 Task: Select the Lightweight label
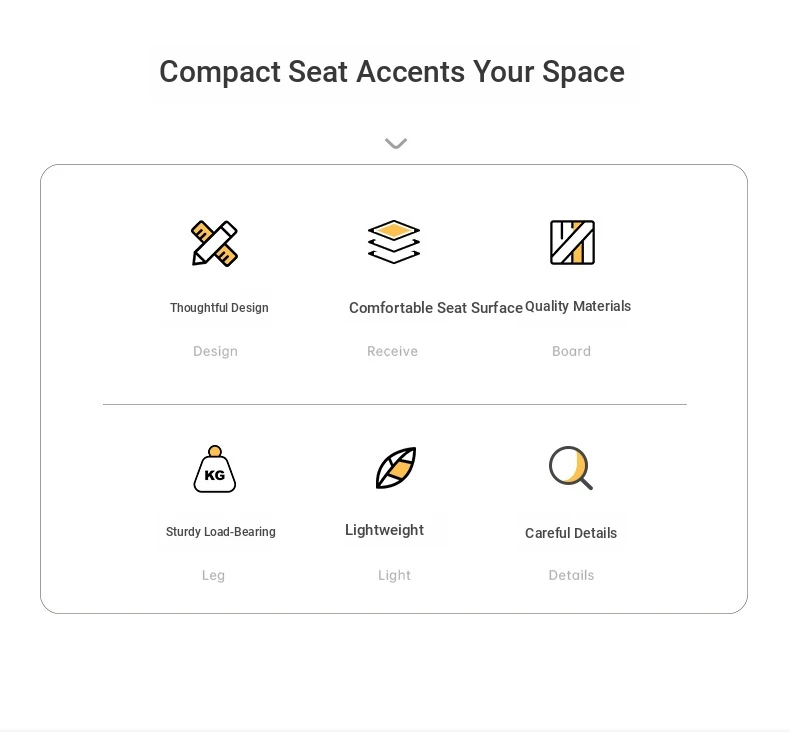click(x=384, y=530)
